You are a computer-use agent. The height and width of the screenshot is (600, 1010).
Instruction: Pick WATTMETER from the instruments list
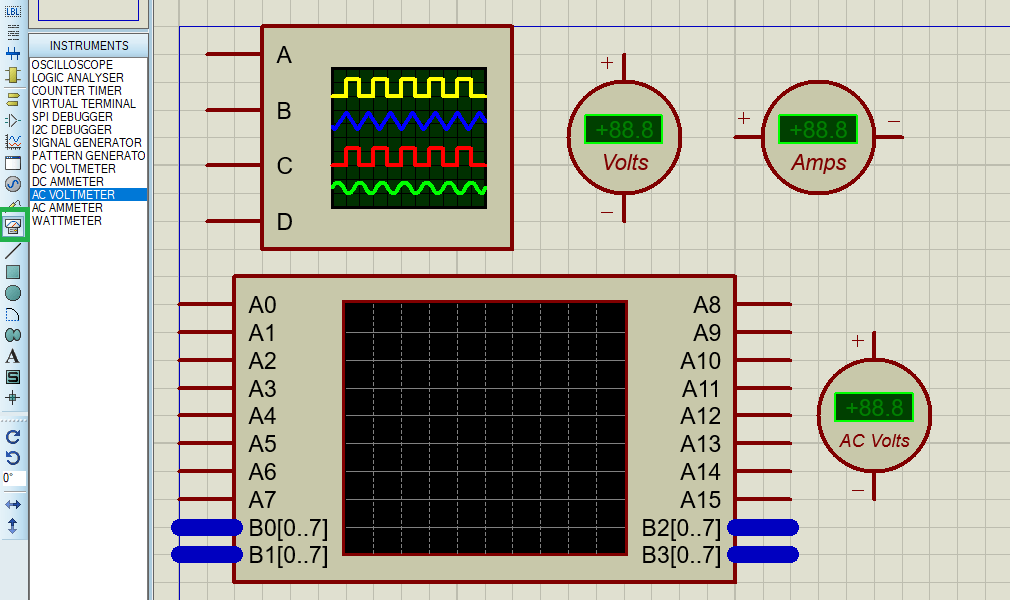tap(89, 220)
